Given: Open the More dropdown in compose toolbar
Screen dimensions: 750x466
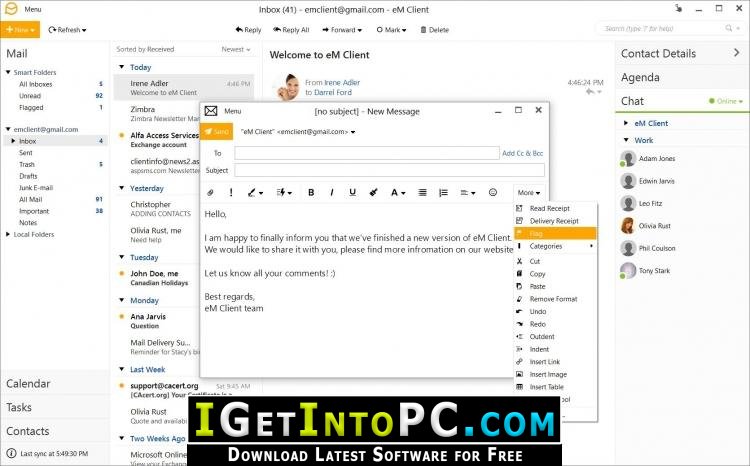Looking at the screenshot, I should [x=529, y=192].
